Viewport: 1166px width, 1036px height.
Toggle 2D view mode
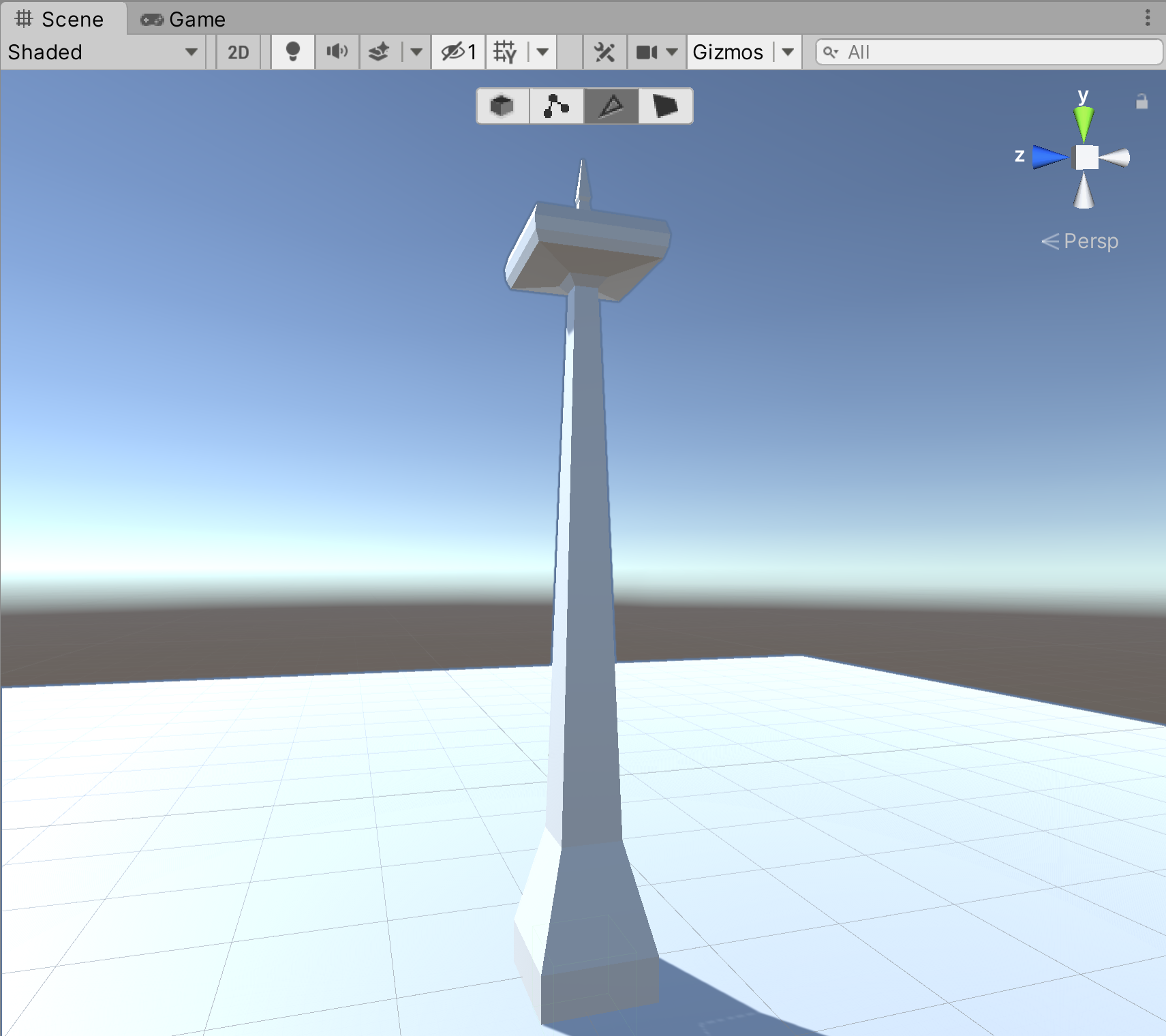click(x=238, y=52)
